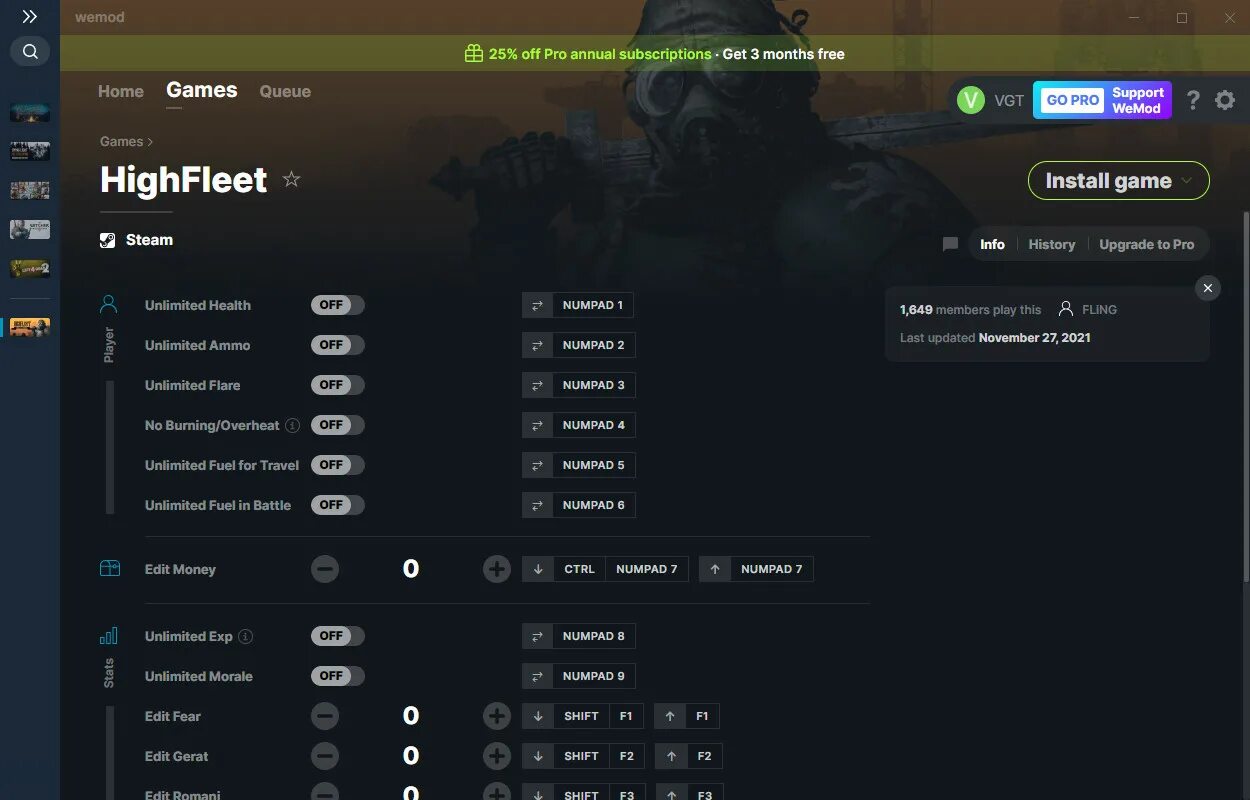Click the gift icon in promo banner

474,53
